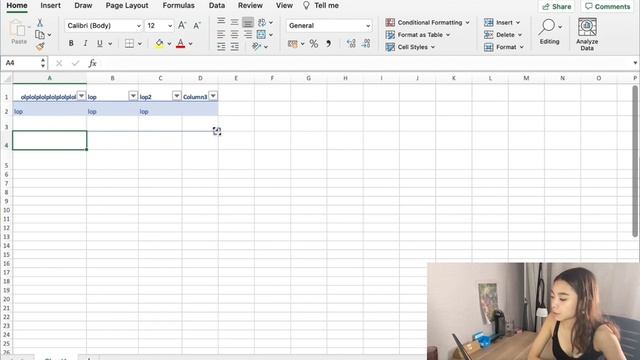Open the Draw tab
This screenshot has height=360, width=640.
tap(83, 6)
